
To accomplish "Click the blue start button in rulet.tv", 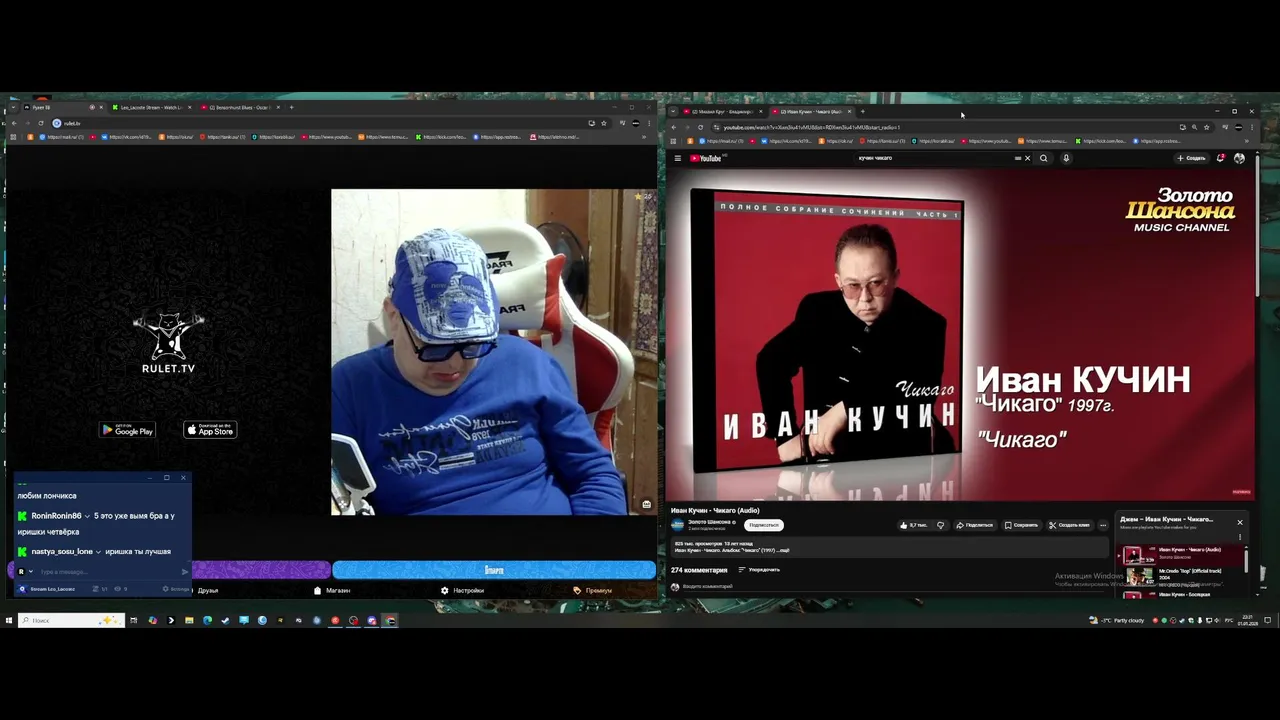I will tap(494, 570).
